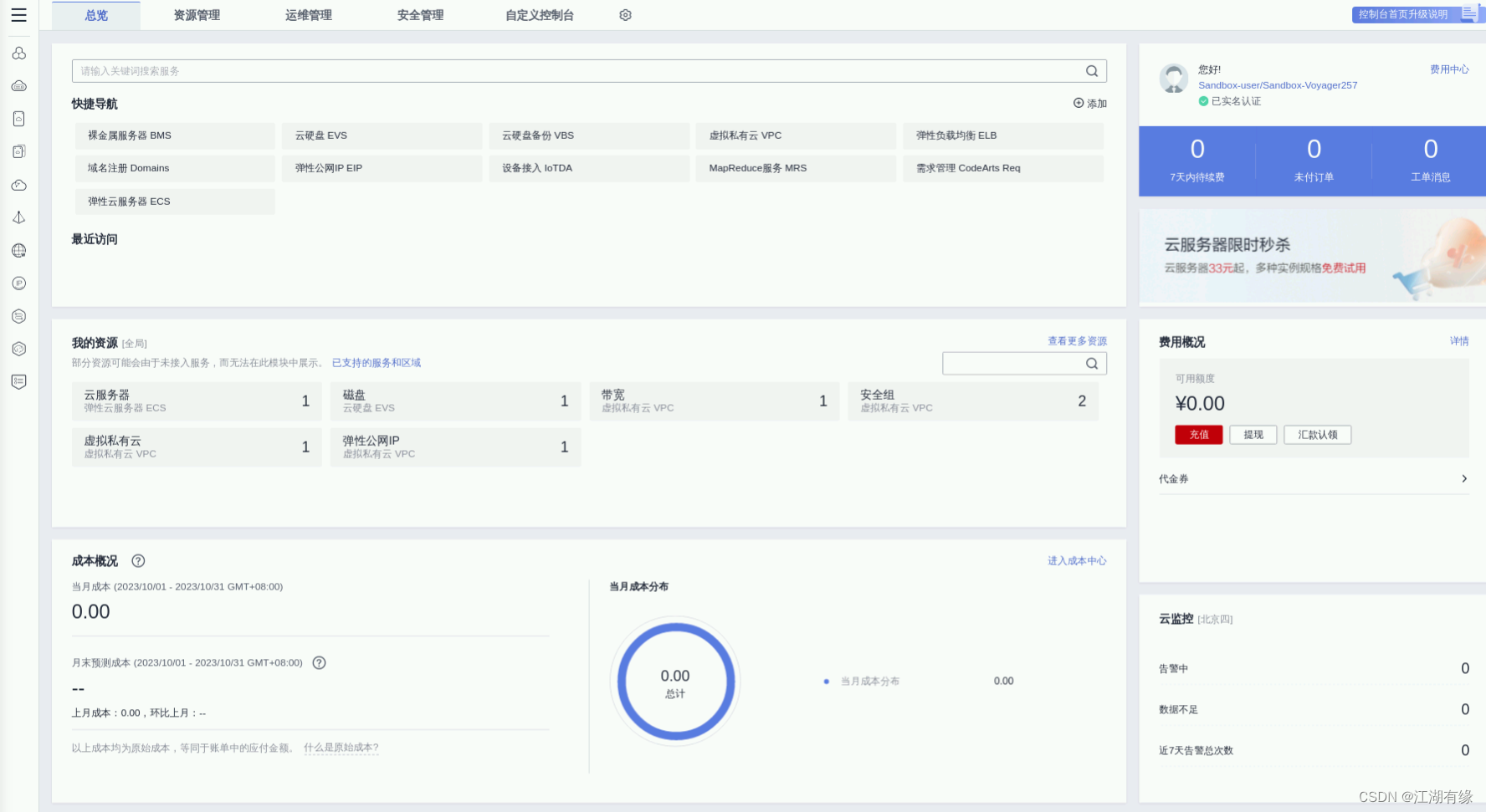Click the 什么是原始成本? link

click(341, 748)
